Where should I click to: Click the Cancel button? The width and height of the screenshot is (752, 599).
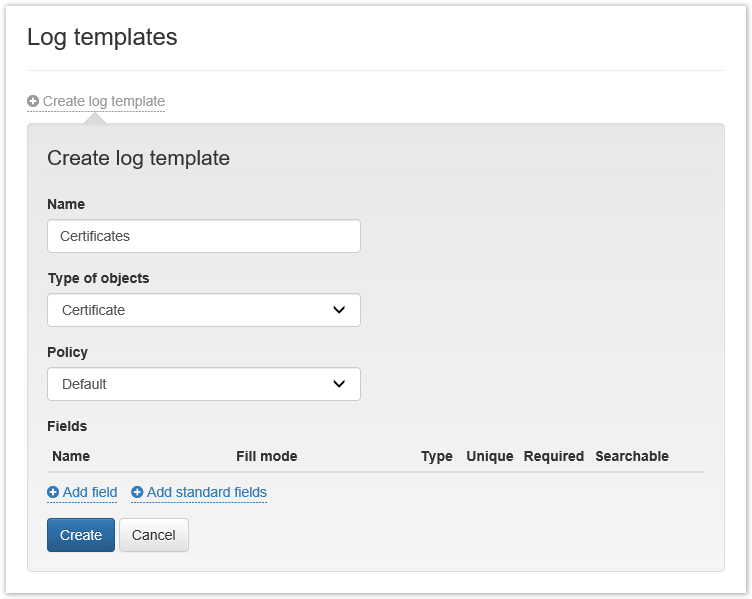[154, 535]
